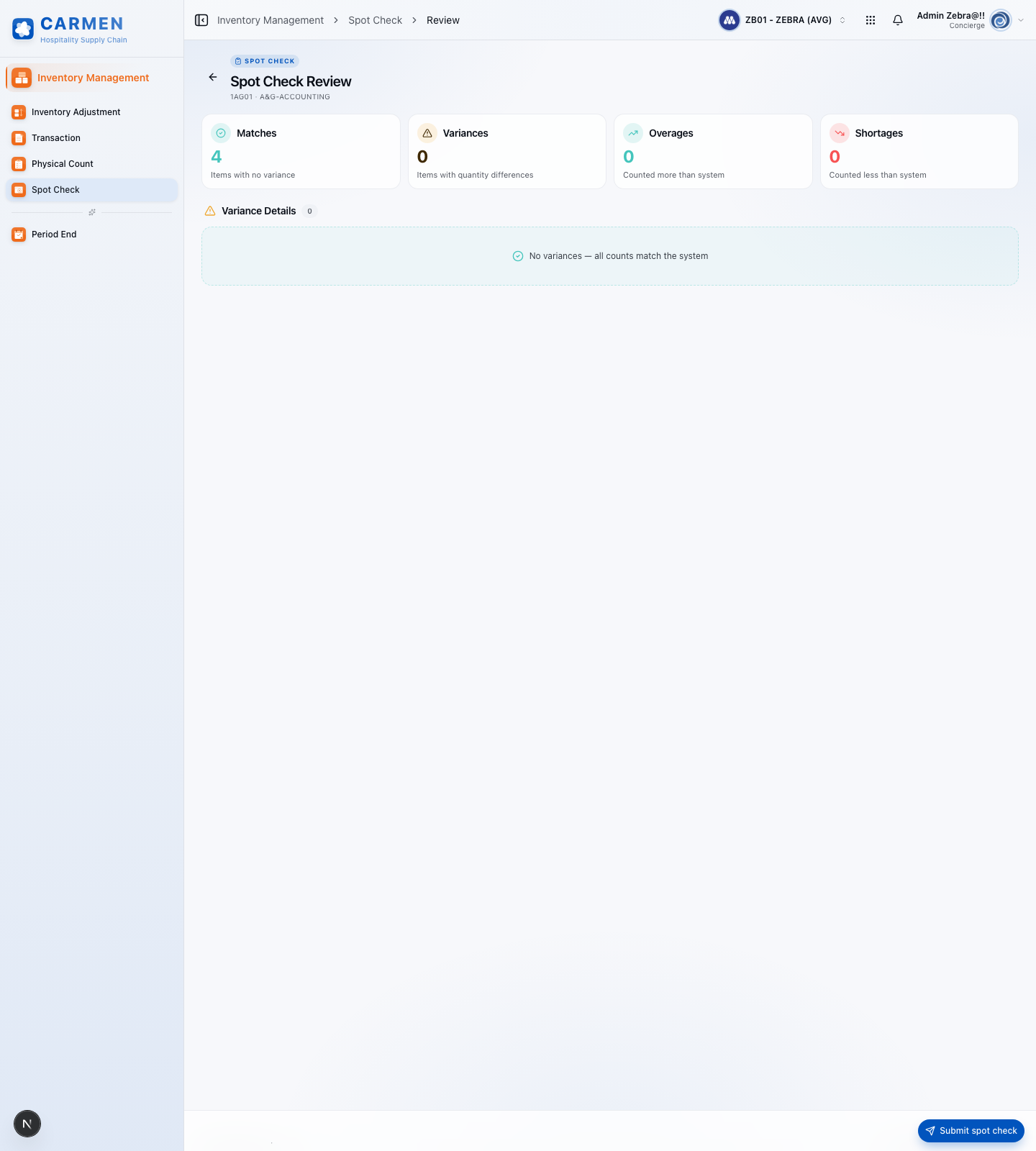Open Period End in the sidebar
Screen dimensions: 1036x1151
point(92,235)
